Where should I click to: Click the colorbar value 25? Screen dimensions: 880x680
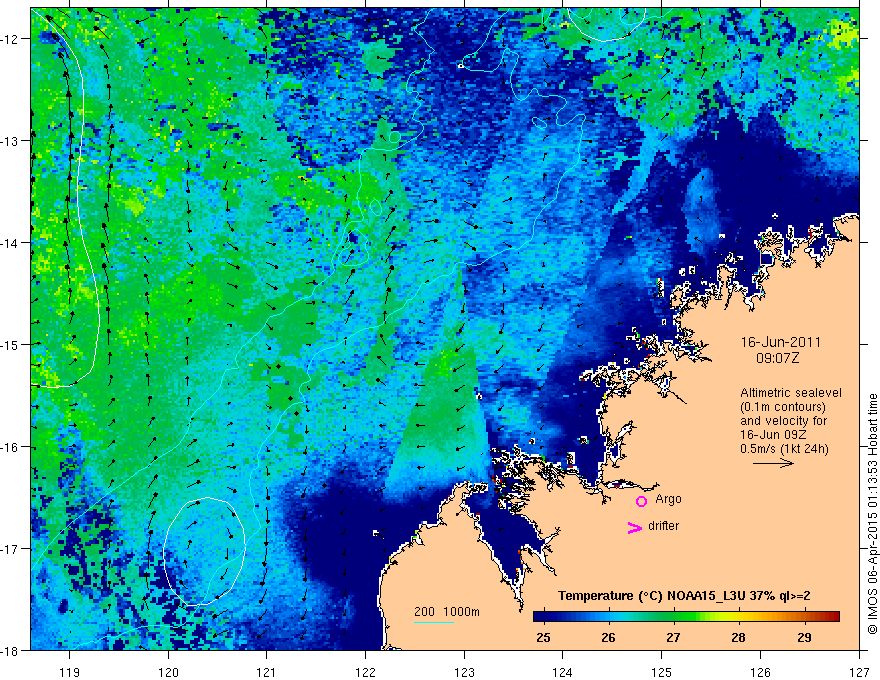point(543,637)
